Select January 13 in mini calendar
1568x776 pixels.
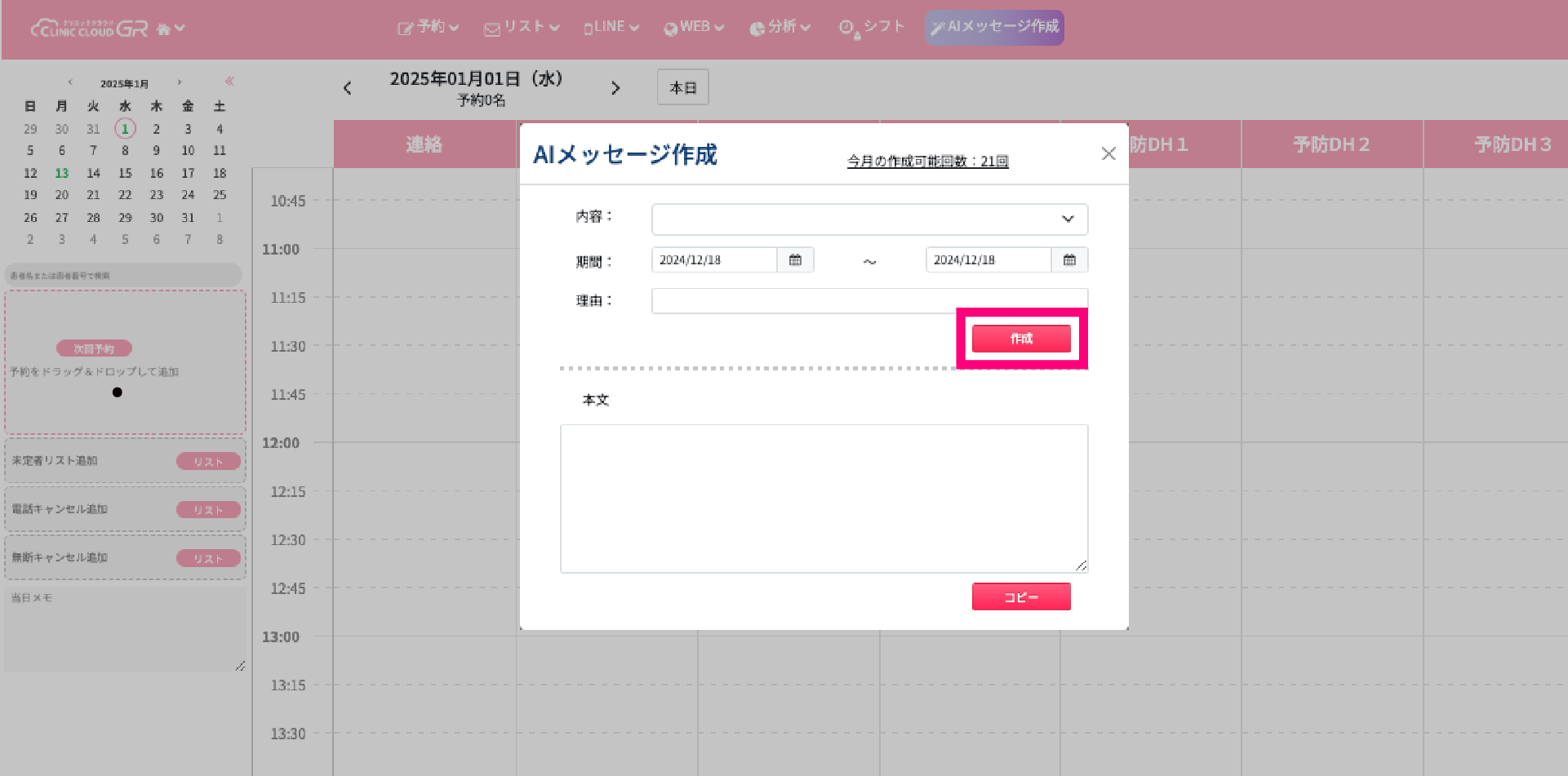62,173
